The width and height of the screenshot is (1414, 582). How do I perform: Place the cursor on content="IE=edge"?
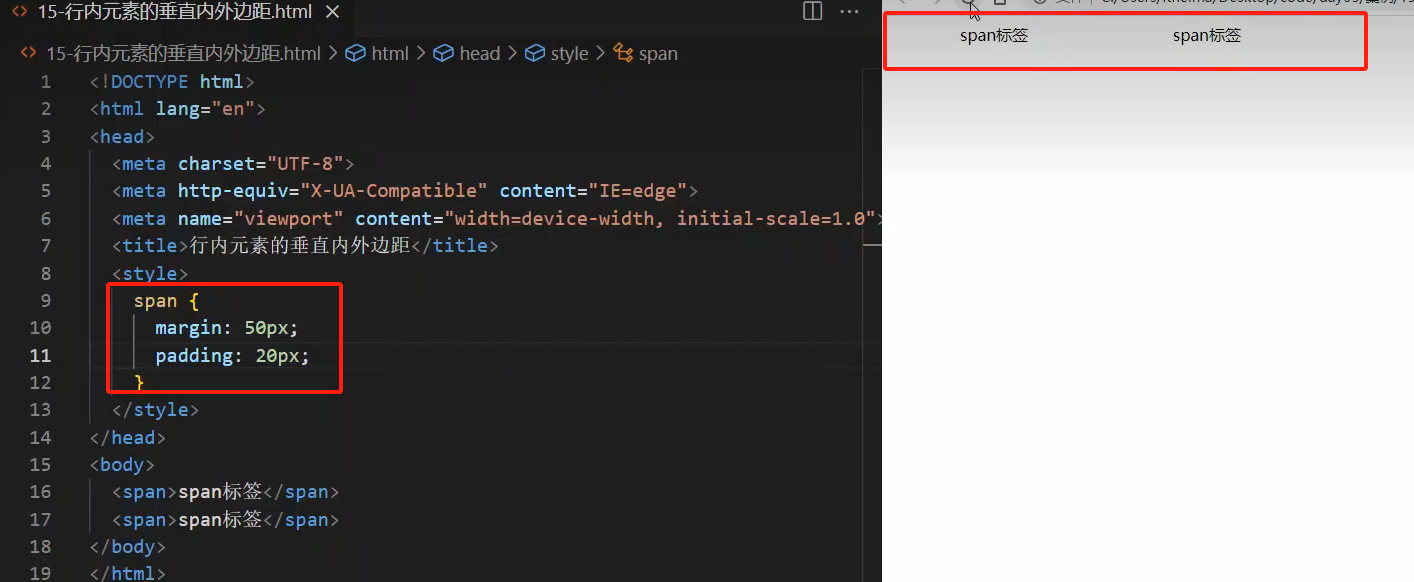click(x=593, y=191)
